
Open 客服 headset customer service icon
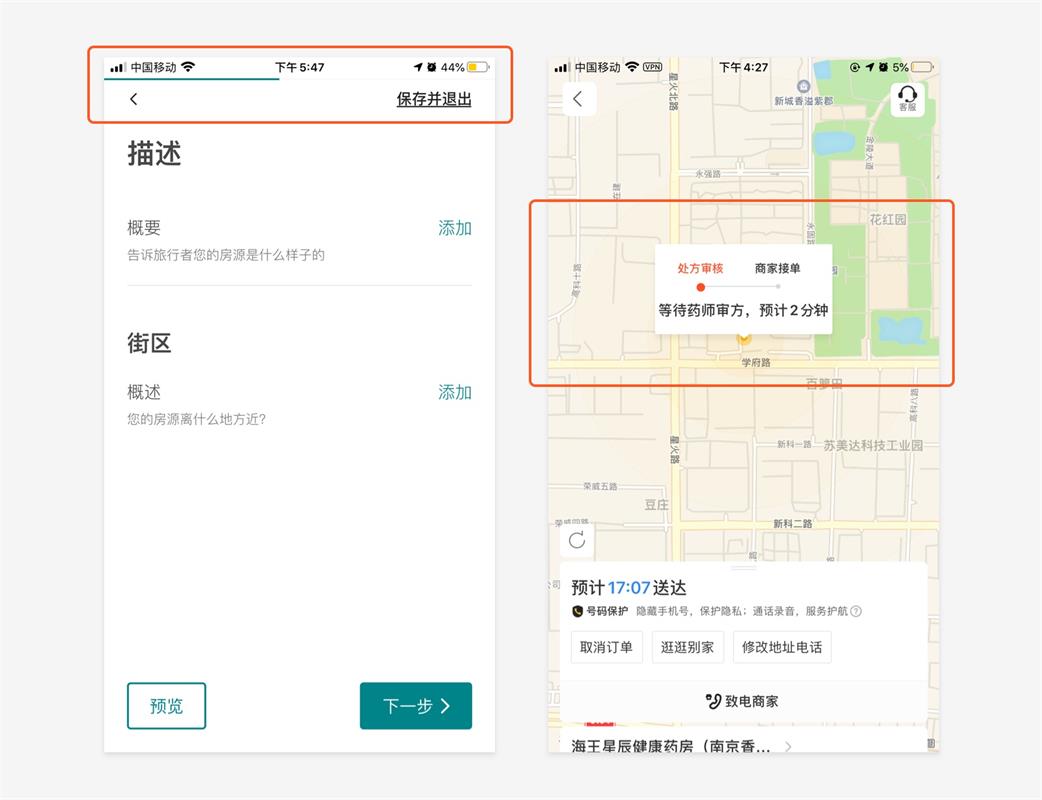click(907, 99)
